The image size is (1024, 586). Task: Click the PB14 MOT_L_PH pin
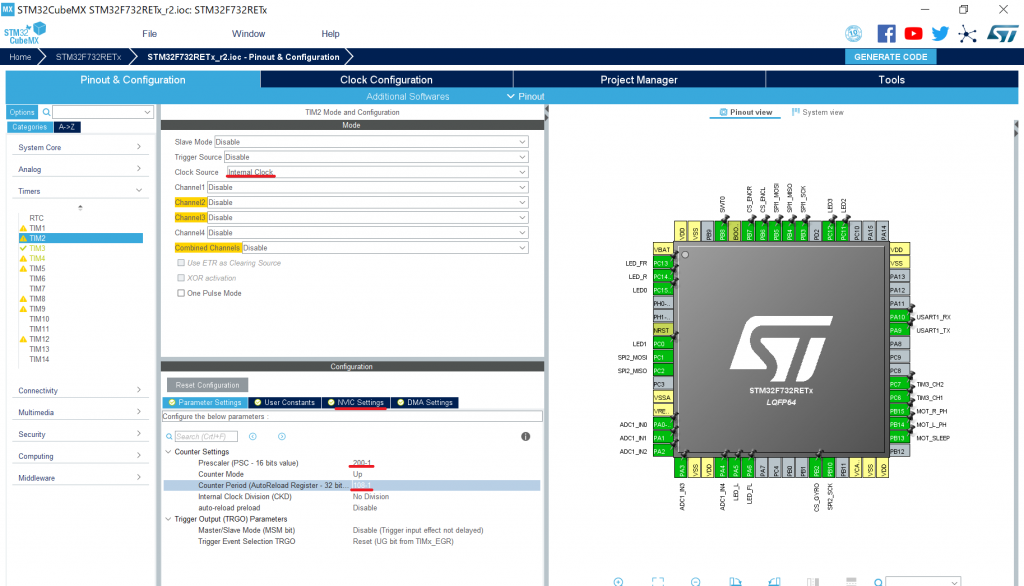coord(899,425)
